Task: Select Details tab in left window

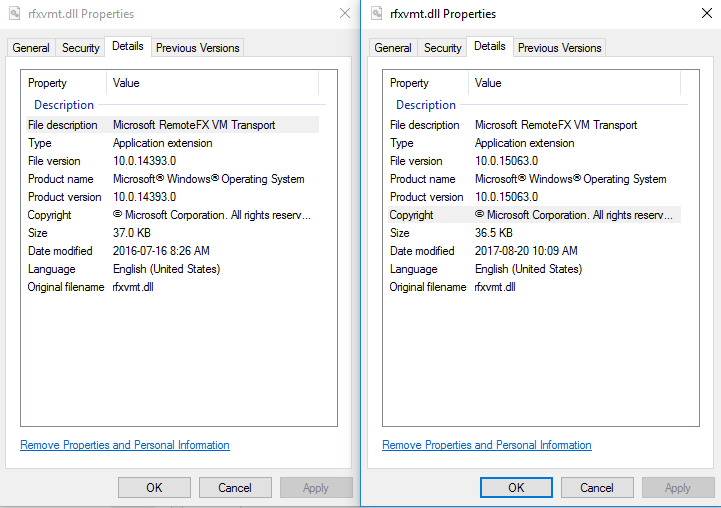Action: tap(128, 46)
